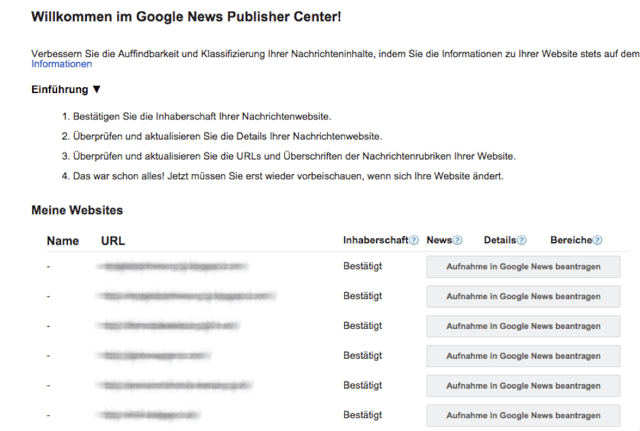This screenshot has width=640, height=431.
Task: Select Bestätigt status in sixth row
Action: [x=362, y=415]
